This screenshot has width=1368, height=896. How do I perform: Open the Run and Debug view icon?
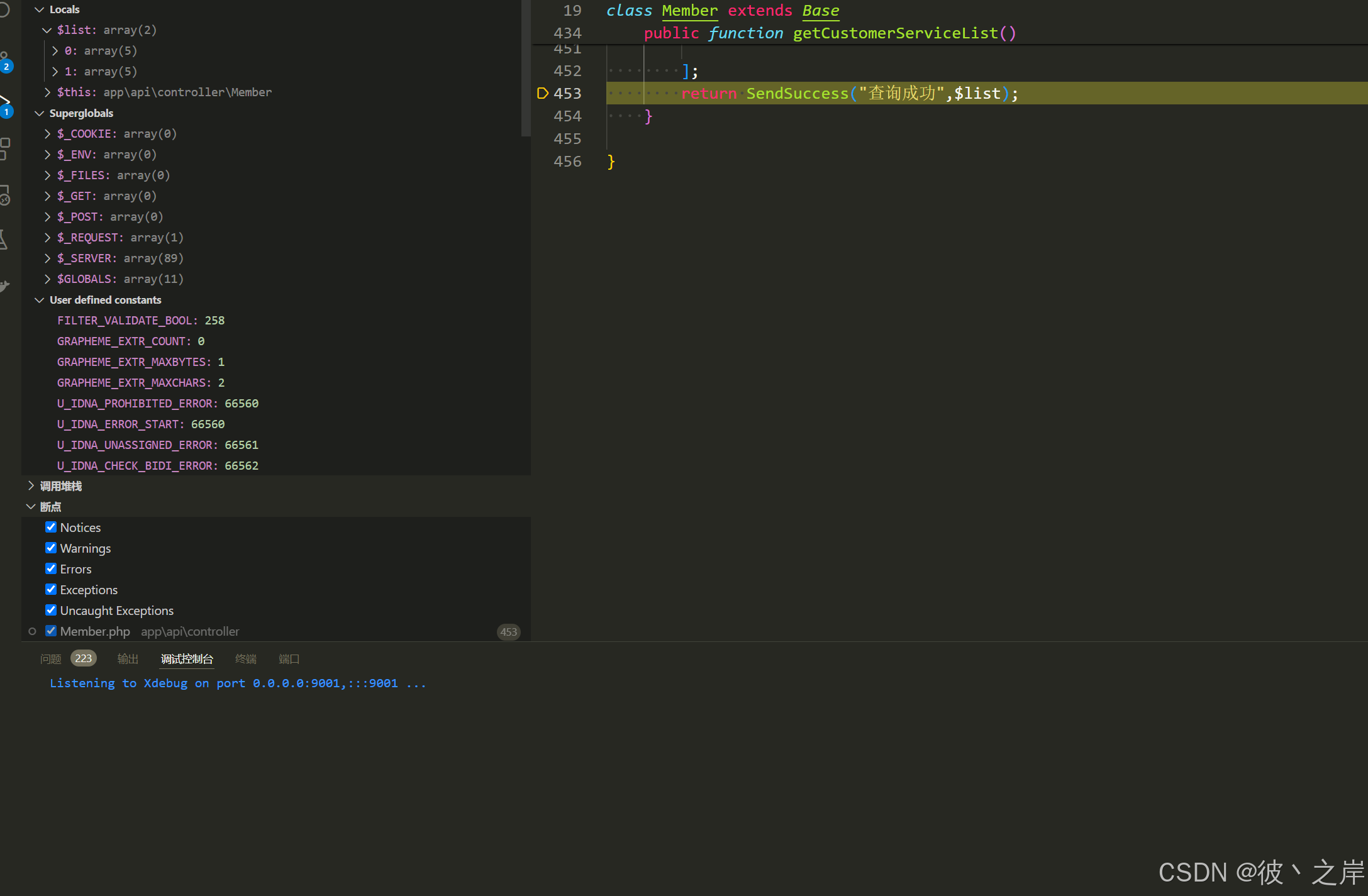click(4, 106)
